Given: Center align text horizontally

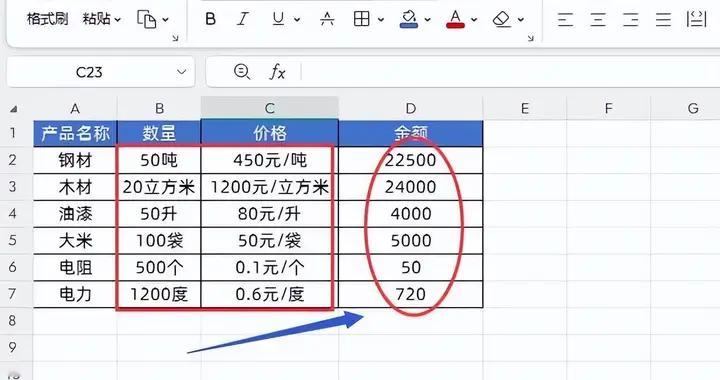Looking at the screenshot, I should (598, 19).
